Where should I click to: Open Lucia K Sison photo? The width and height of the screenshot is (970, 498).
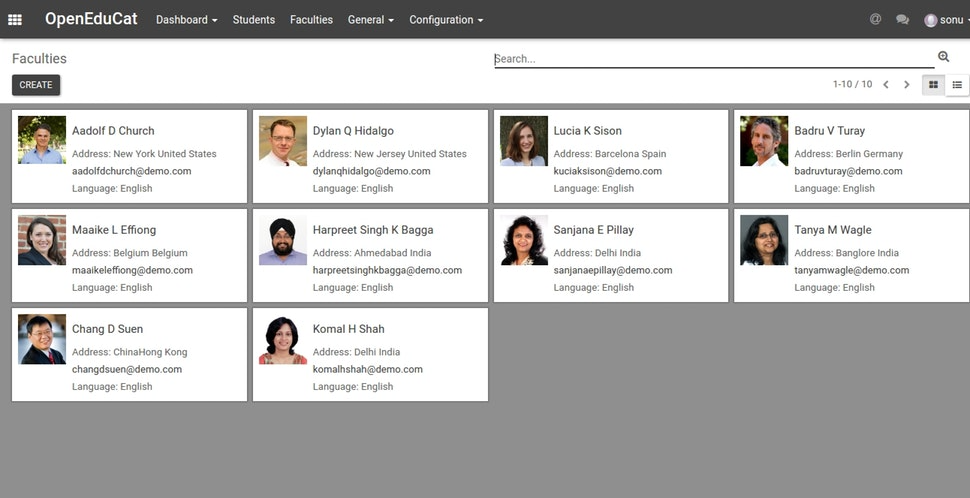[x=524, y=141]
